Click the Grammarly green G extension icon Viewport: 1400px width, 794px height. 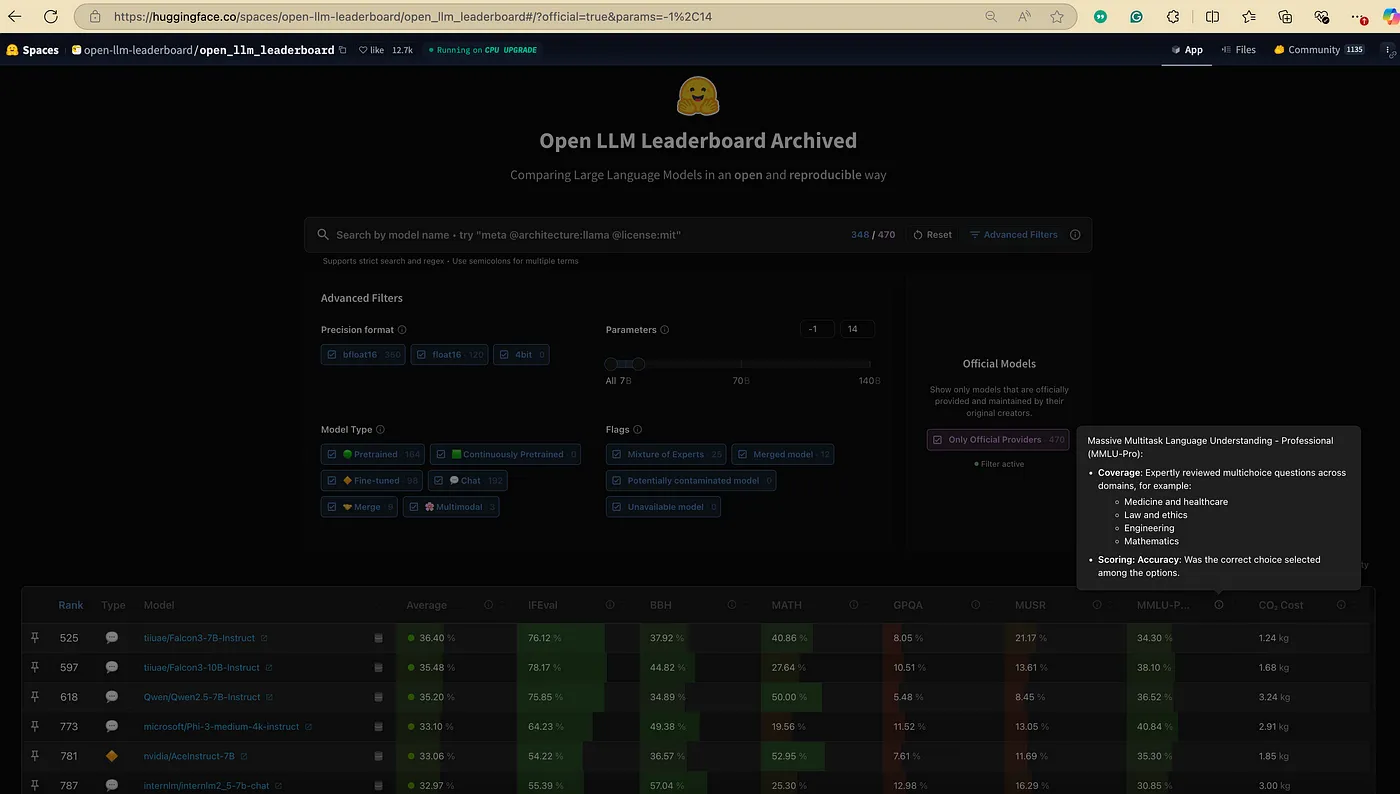click(1137, 17)
